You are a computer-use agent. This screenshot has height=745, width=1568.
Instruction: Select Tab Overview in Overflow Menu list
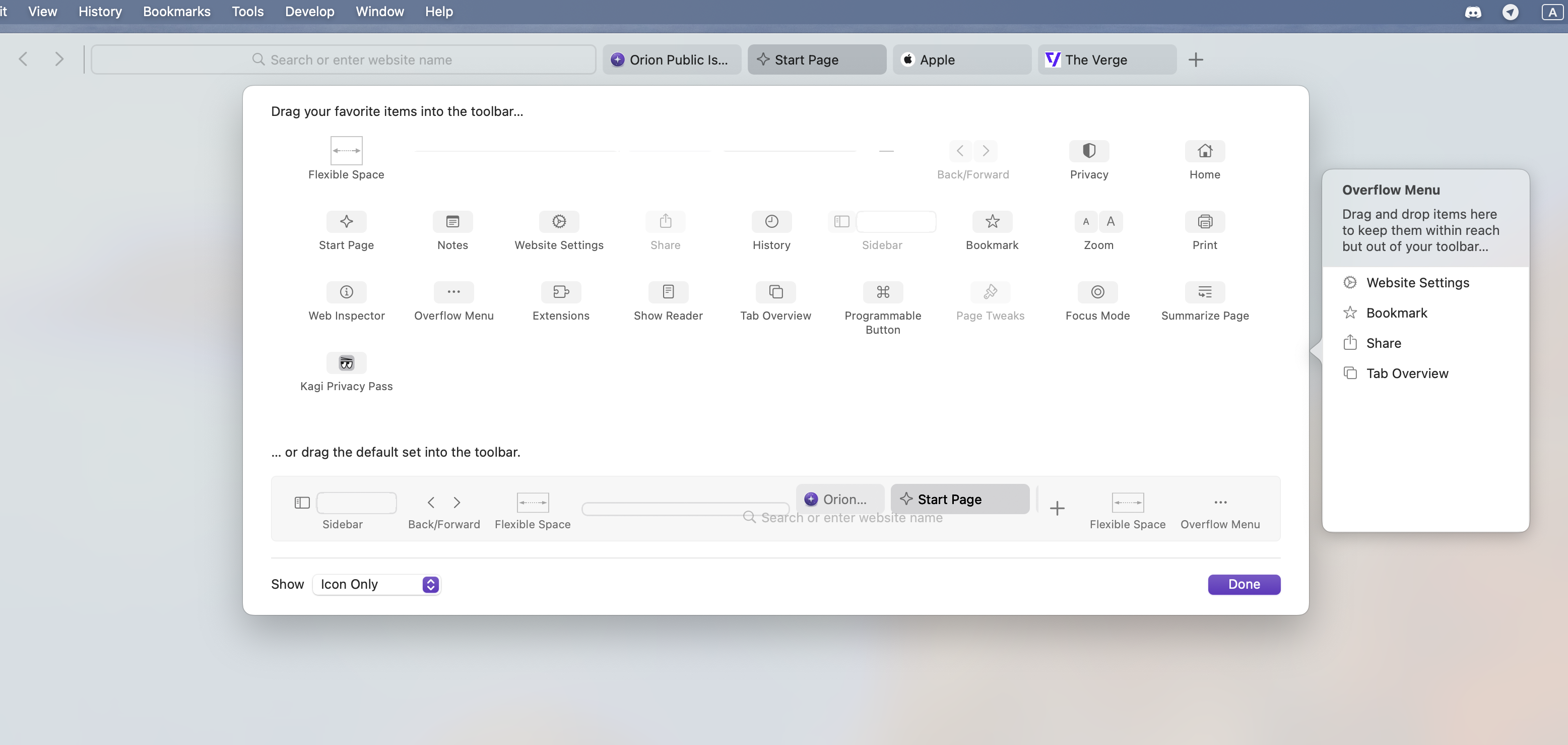tap(1407, 374)
